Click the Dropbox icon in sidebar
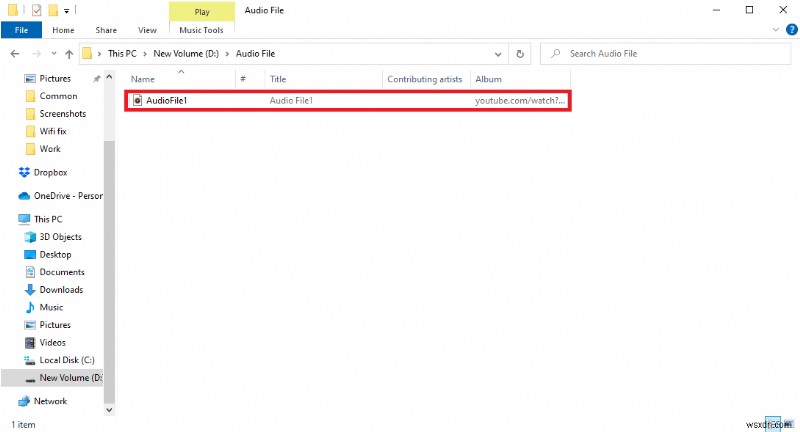This screenshot has width=800, height=432. (x=24, y=172)
